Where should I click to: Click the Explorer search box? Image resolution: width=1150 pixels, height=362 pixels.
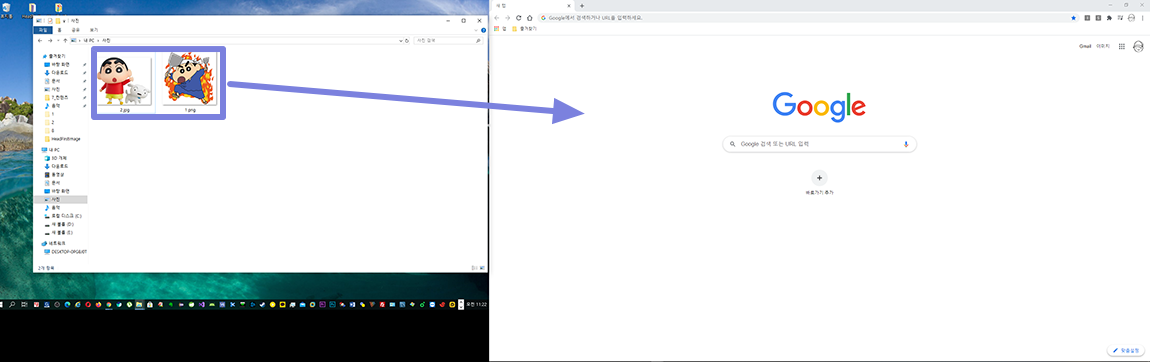tap(447, 41)
